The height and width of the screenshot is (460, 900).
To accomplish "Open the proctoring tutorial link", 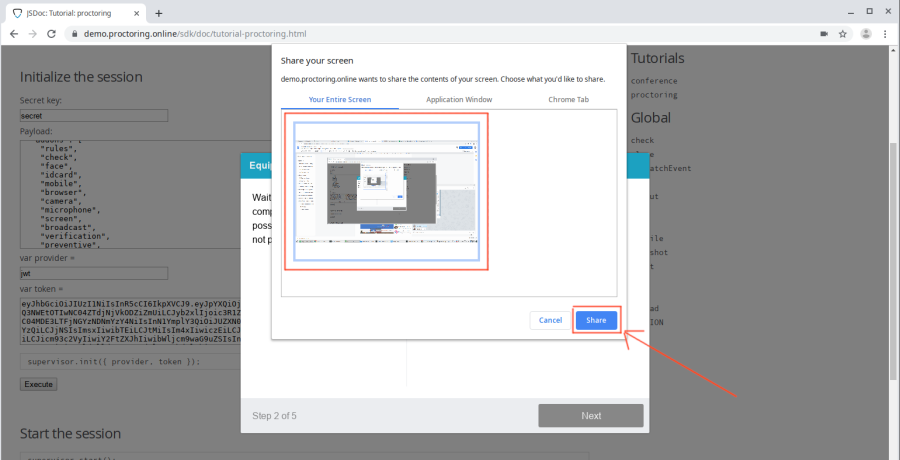I will click(x=654, y=95).
